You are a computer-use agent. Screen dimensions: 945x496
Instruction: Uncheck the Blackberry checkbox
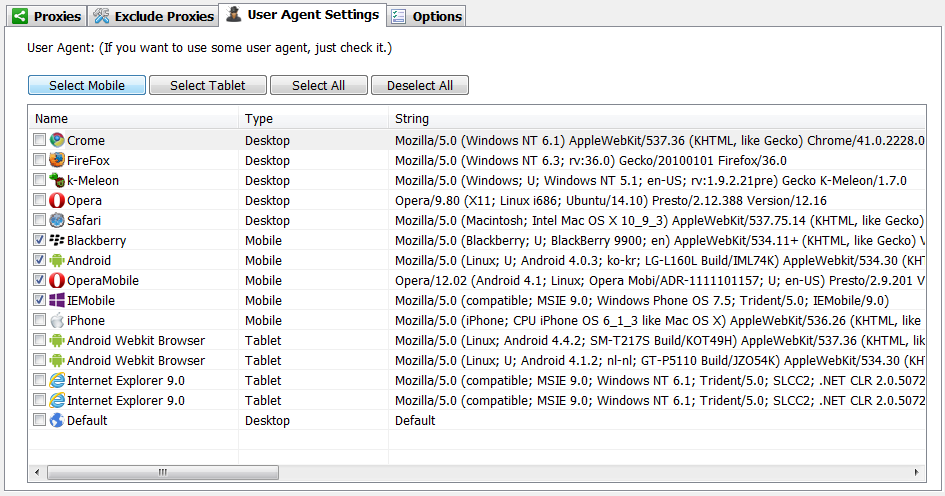pyautogui.click(x=39, y=240)
